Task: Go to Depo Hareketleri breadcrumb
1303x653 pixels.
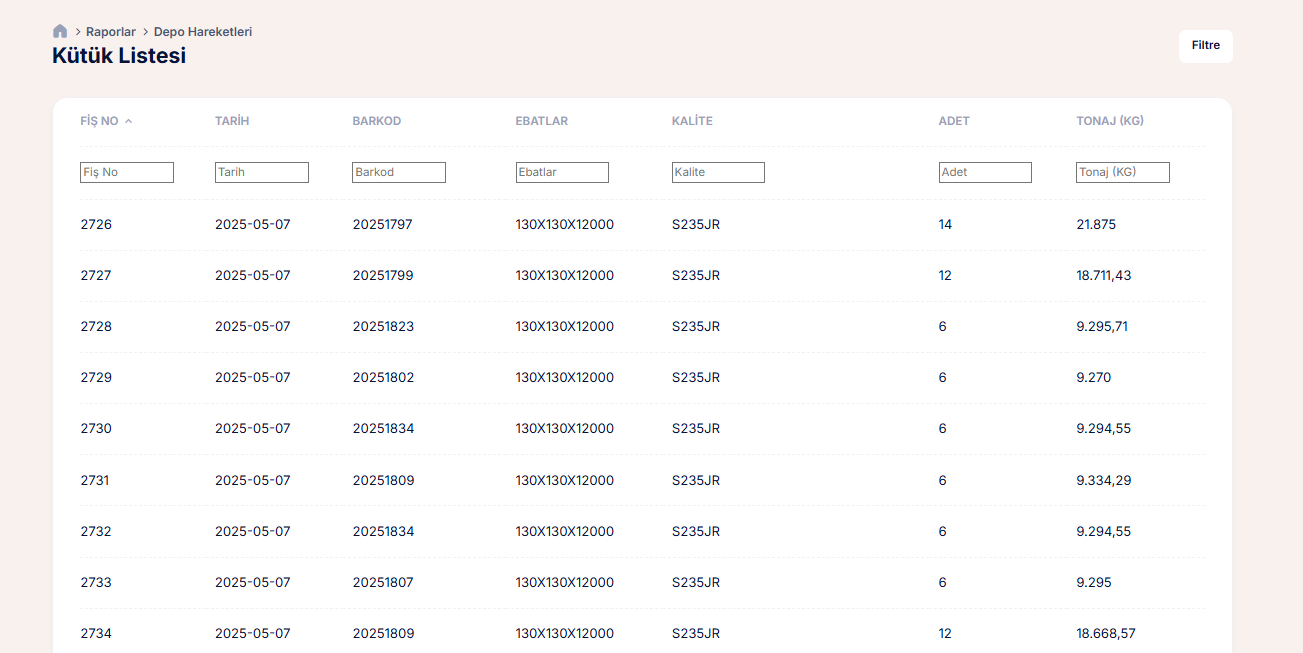Action: (x=203, y=32)
